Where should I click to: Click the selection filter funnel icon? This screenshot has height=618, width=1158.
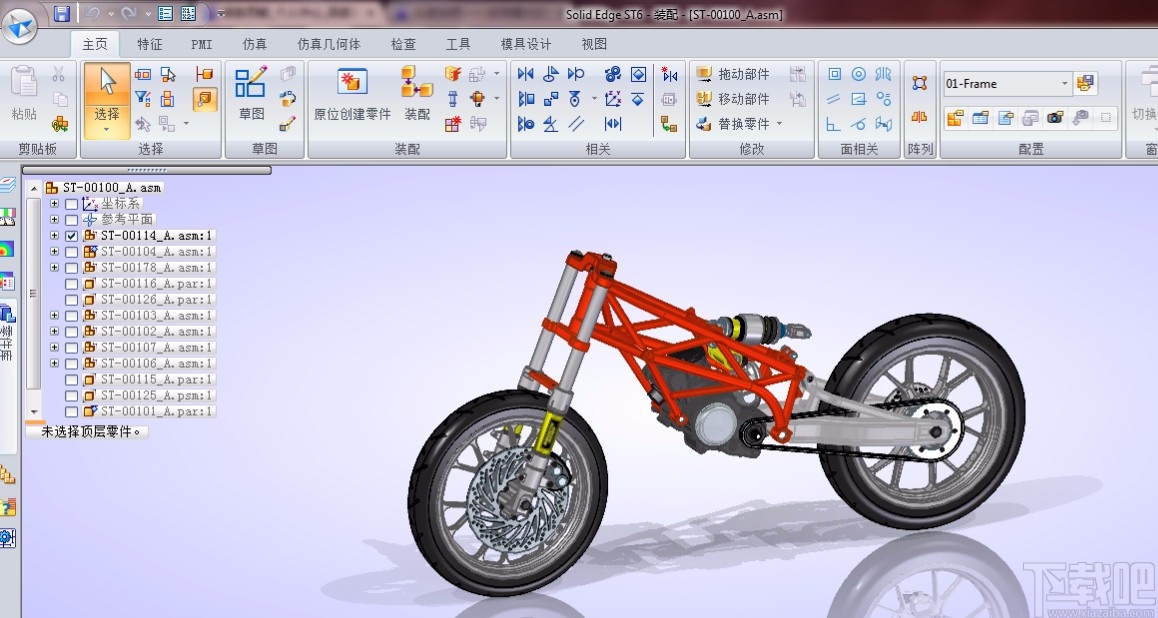(143, 98)
